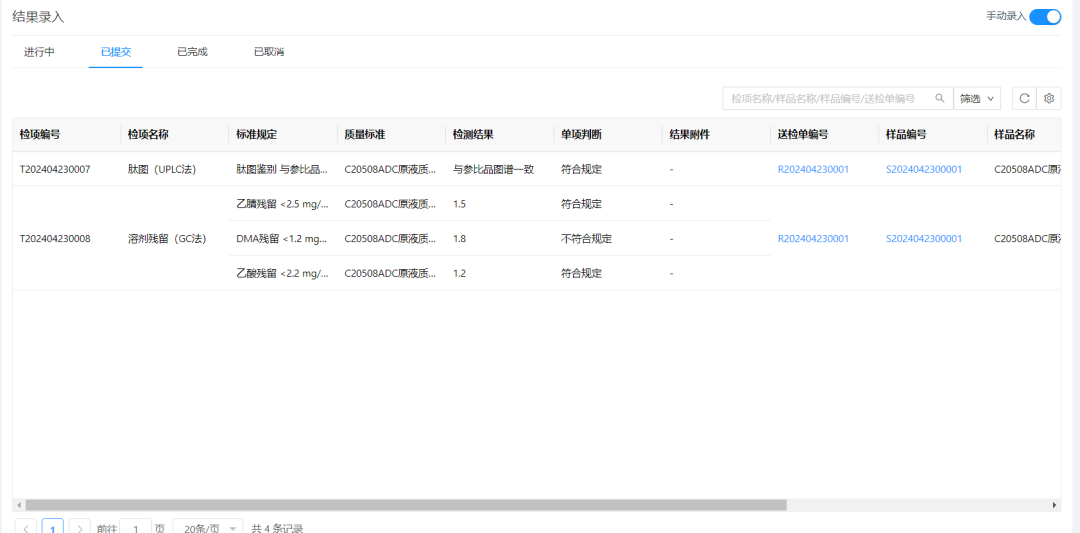
Task: Go to previous page arrow
Action: tap(25, 528)
